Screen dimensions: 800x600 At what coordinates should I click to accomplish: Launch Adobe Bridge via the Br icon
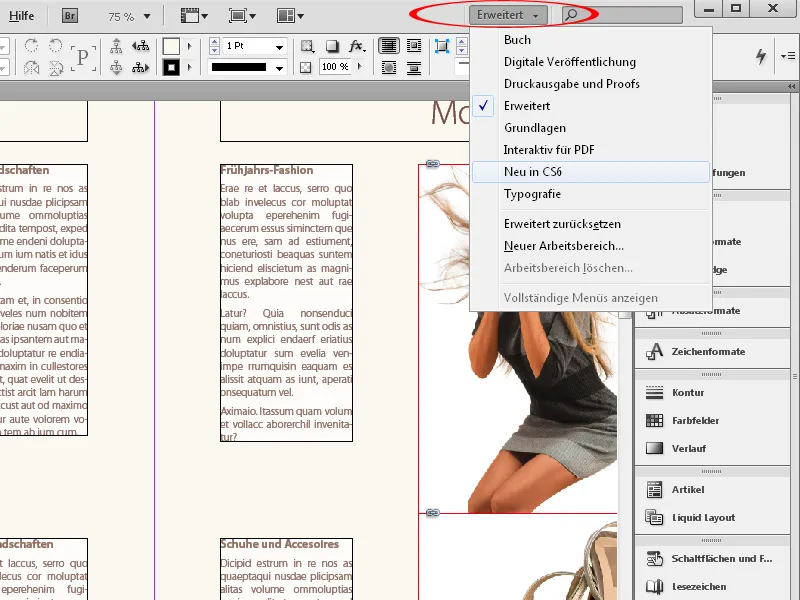tap(69, 15)
